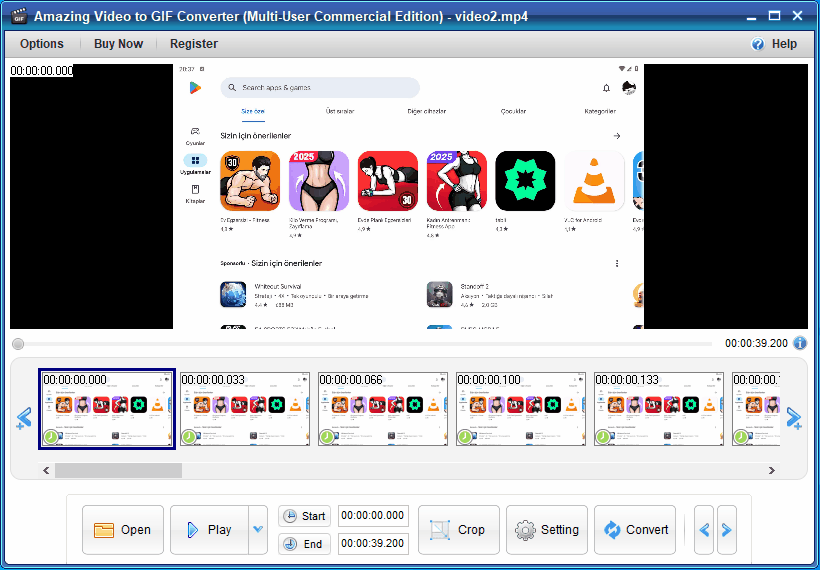Viewport: 820px width, 570px height.
Task: Open the Options menu
Action: (x=42, y=44)
